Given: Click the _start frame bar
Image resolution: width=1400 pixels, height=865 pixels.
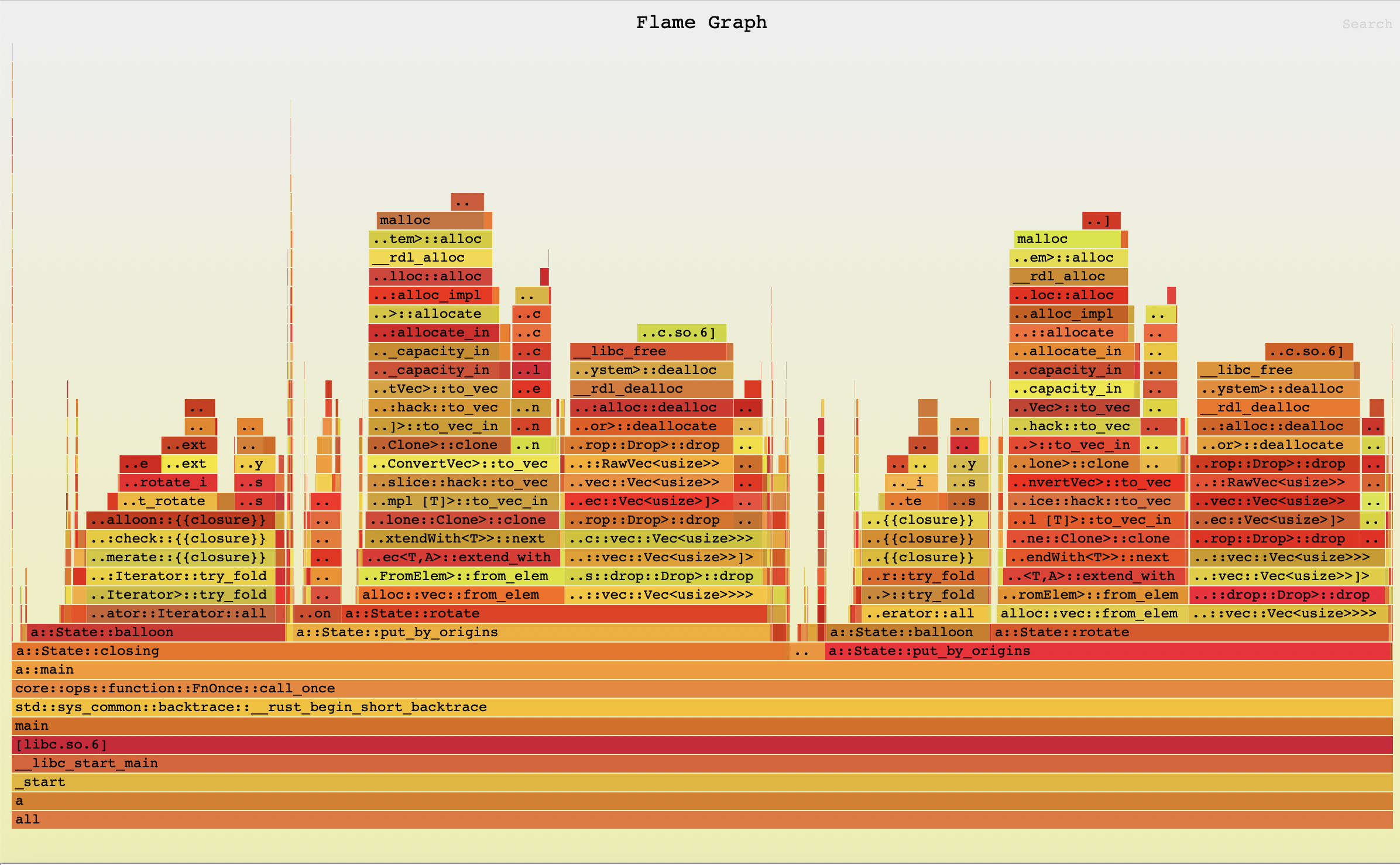Looking at the screenshot, I should (x=701, y=782).
